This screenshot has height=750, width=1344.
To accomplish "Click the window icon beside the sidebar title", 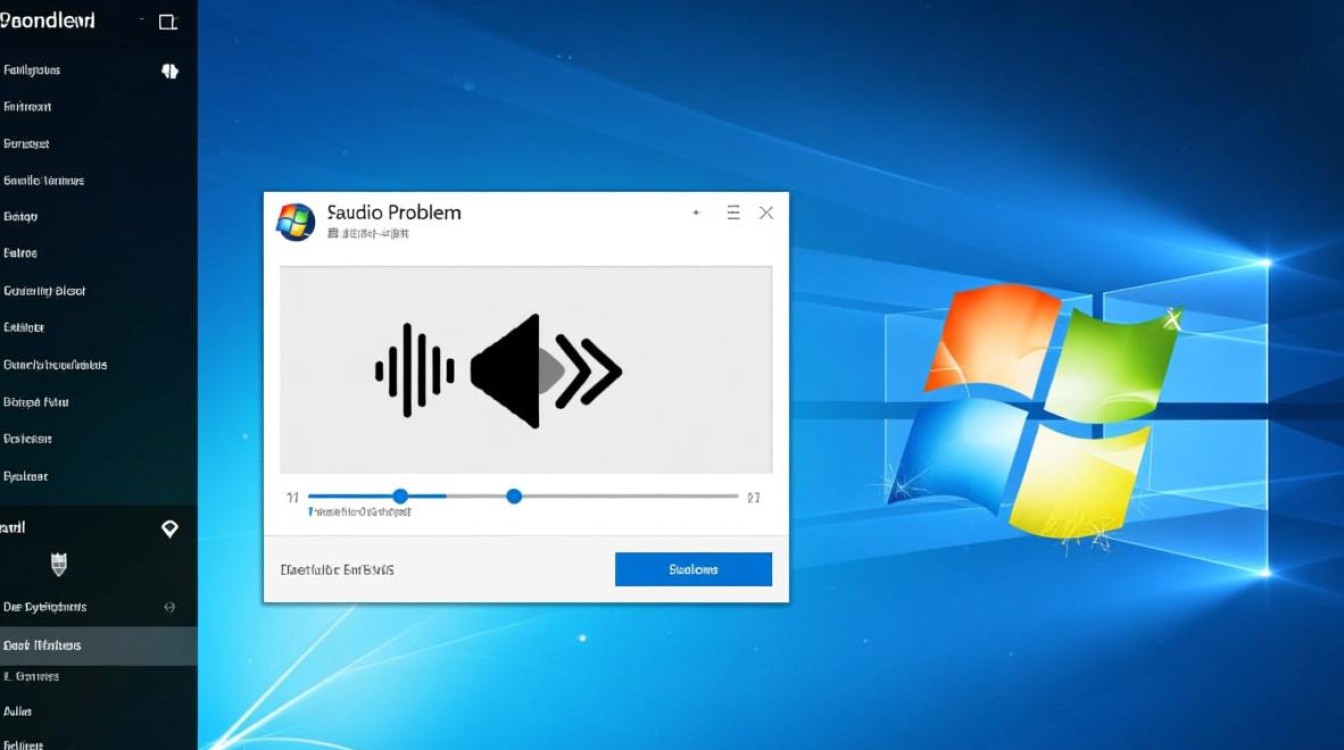I will 169,20.
